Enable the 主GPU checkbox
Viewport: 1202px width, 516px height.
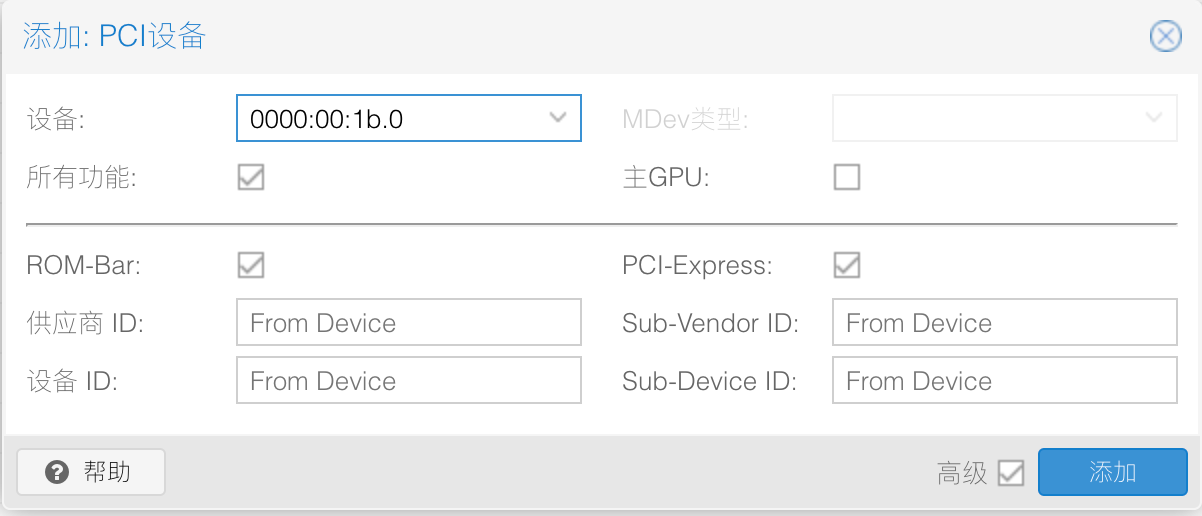pyautogui.click(x=847, y=177)
